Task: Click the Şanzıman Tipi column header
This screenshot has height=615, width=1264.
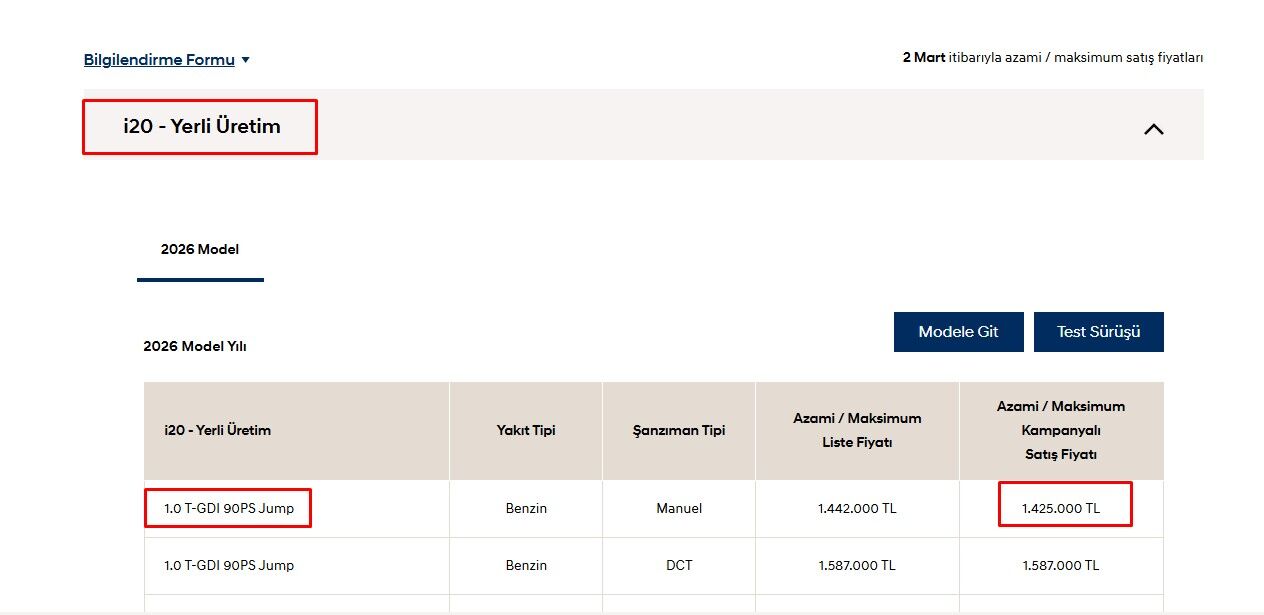Action: tap(679, 430)
